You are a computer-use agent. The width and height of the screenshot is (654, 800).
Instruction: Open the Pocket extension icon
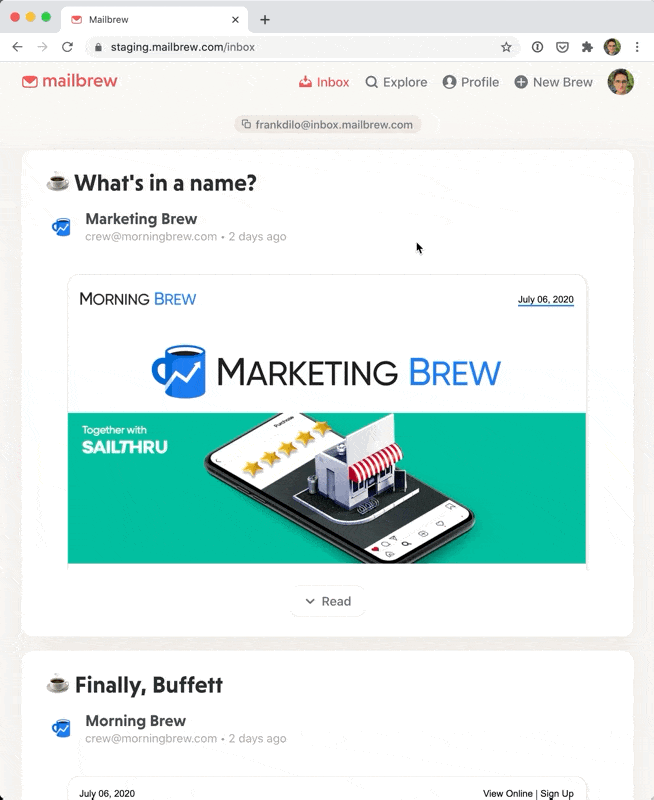(x=562, y=47)
